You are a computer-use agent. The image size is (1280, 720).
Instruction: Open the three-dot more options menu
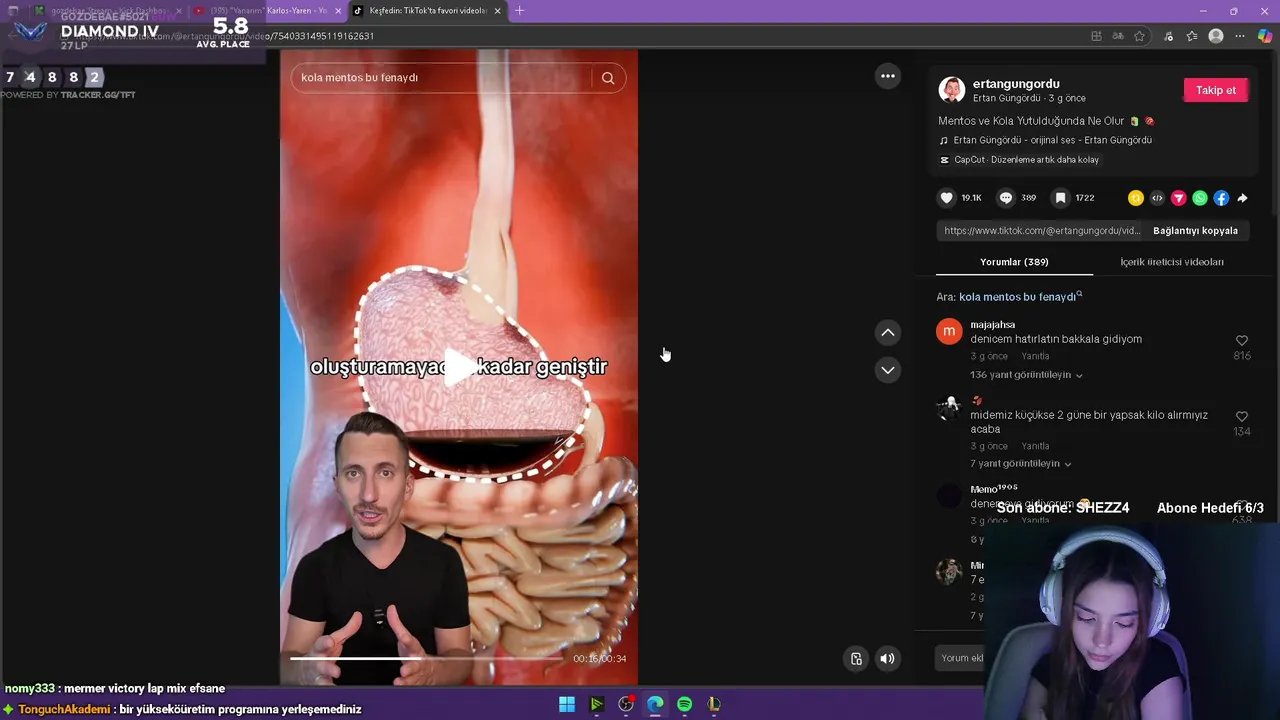[x=887, y=76]
